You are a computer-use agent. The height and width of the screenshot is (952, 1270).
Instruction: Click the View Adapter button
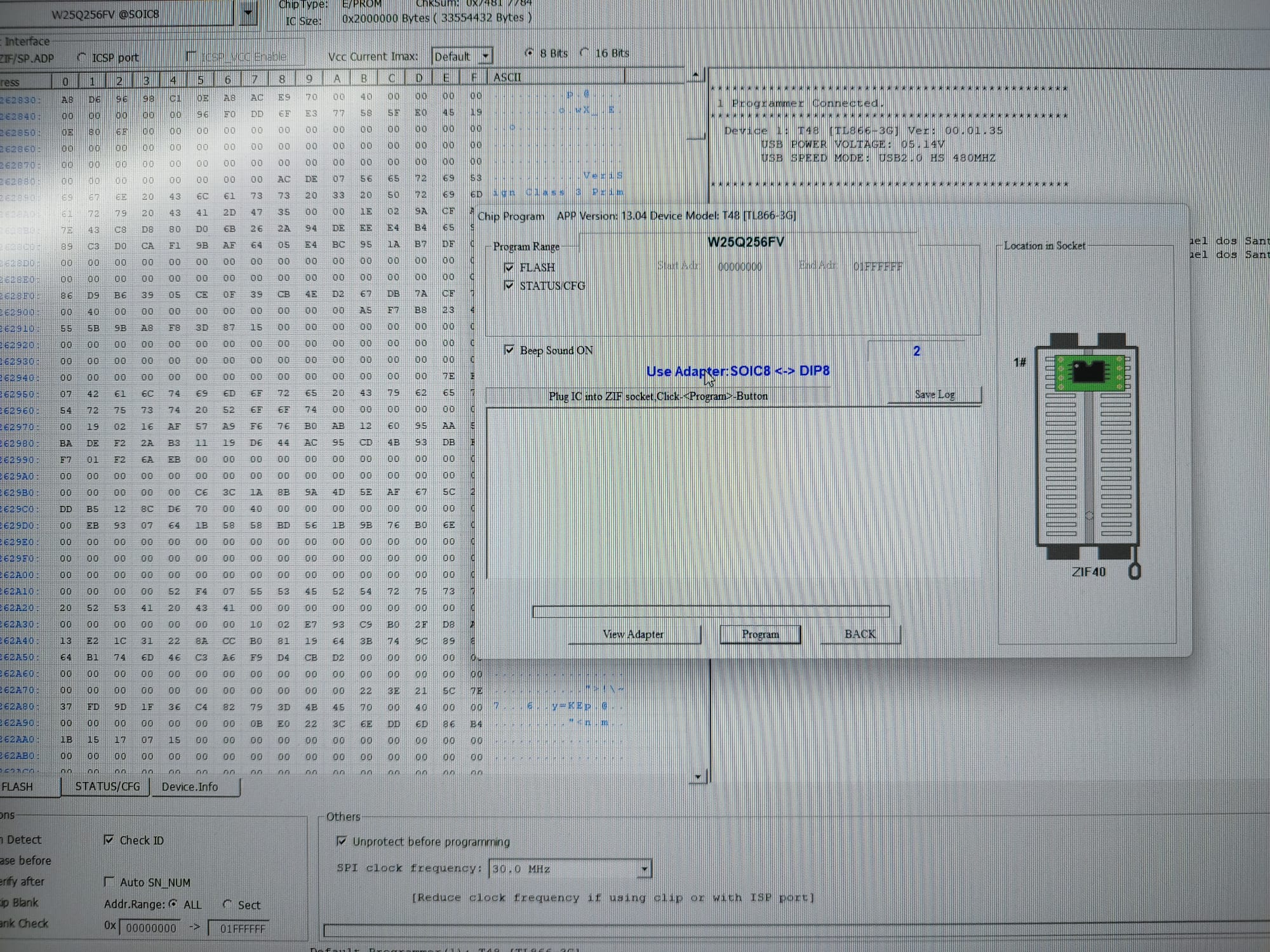coord(633,634)
